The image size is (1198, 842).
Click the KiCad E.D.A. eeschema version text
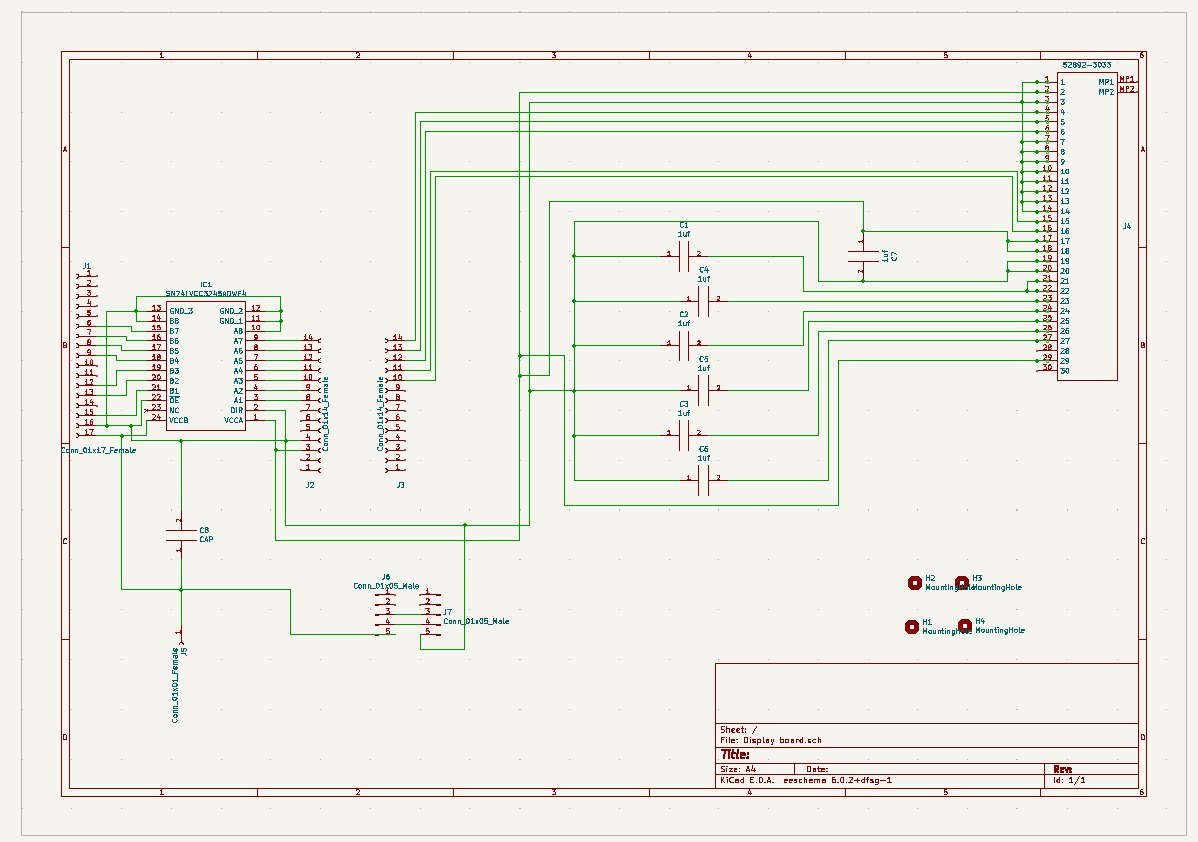806,780
